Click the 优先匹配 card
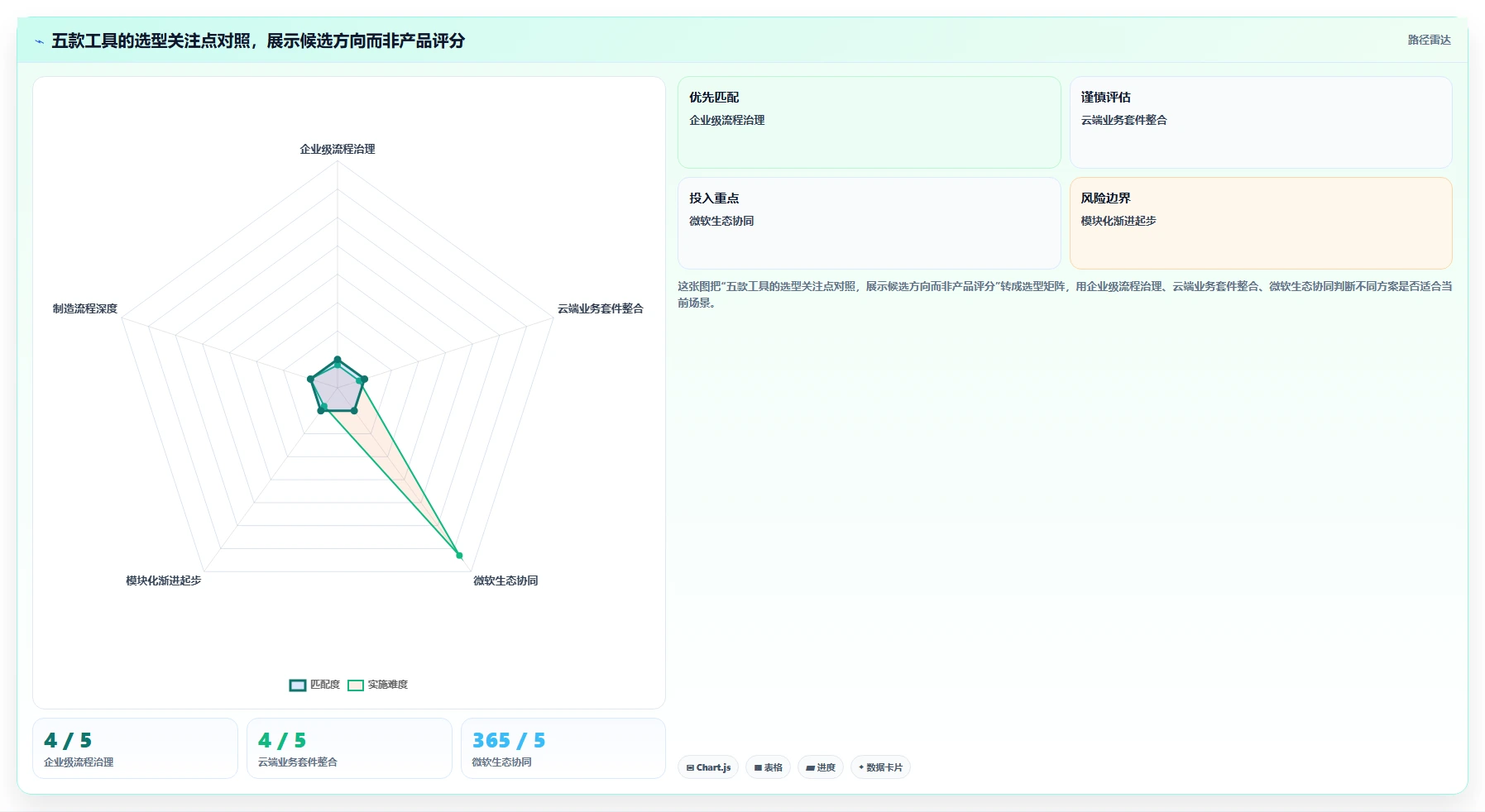The width and height of the screenshot is (1485, 812). pos(869,122)
